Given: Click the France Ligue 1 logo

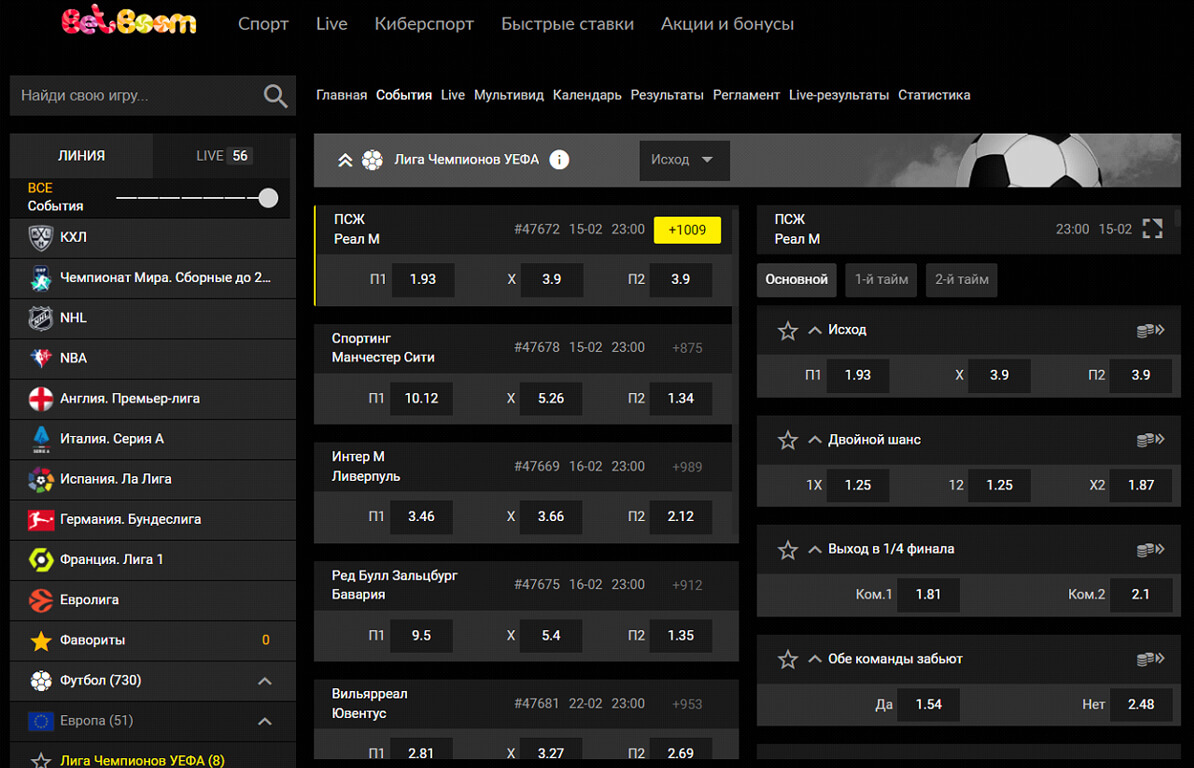Looking at the screenshot, I should tap(40, 559).
